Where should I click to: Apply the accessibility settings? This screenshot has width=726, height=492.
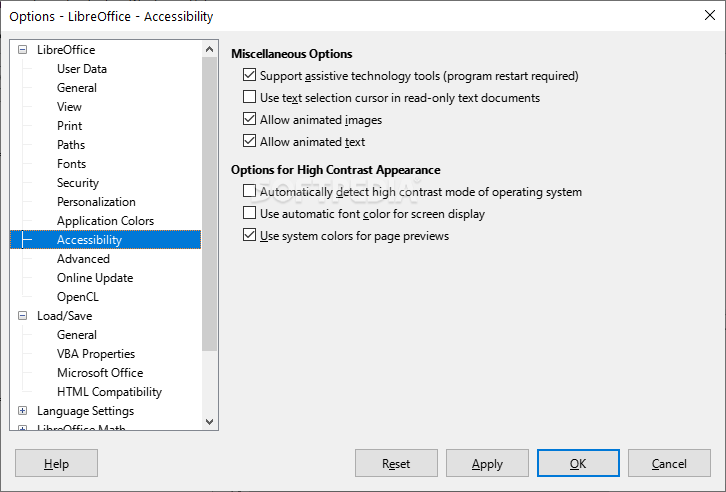[x=487, y=463]
